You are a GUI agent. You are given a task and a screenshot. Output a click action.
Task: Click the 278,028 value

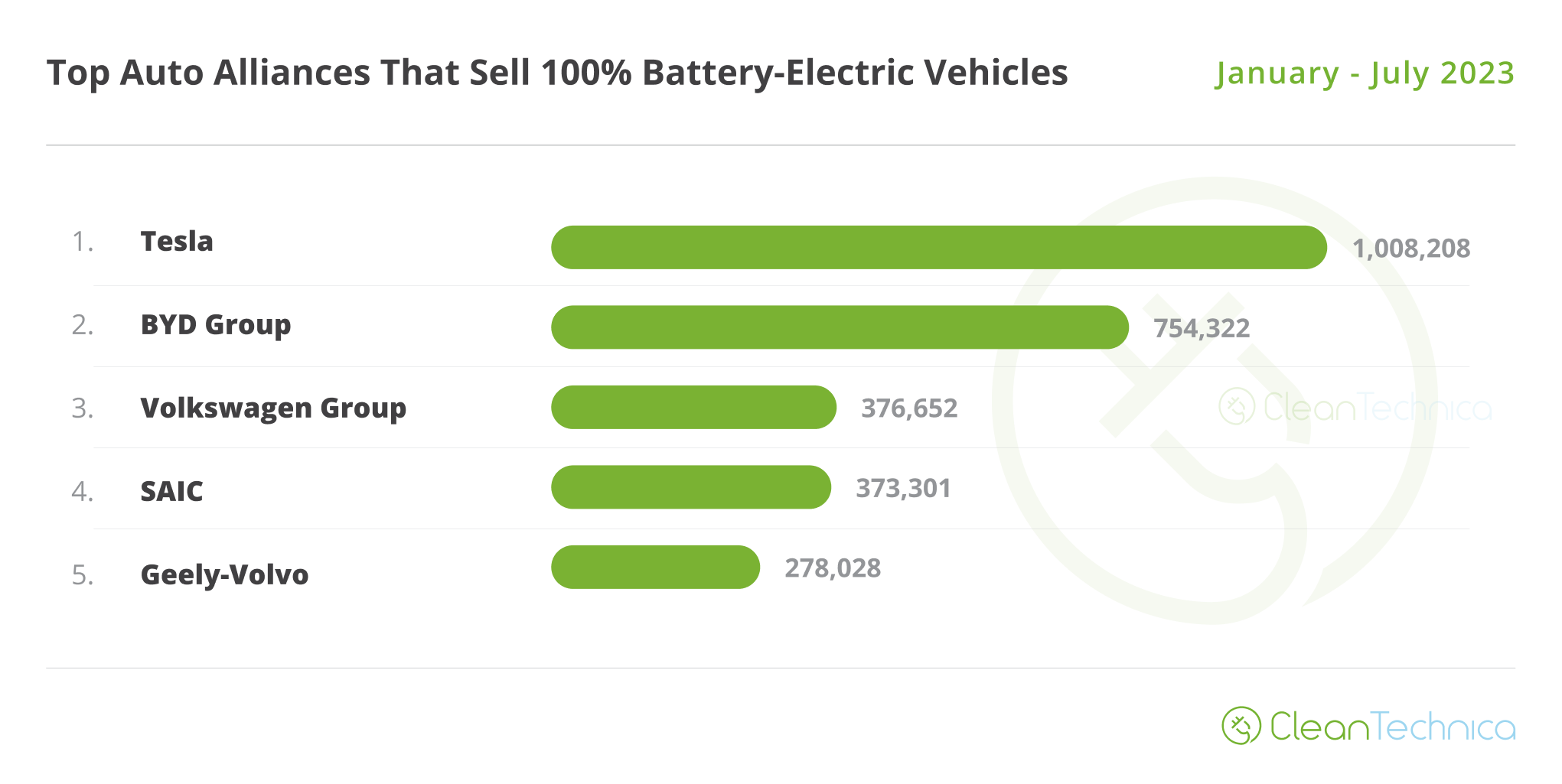coord(833,568)
